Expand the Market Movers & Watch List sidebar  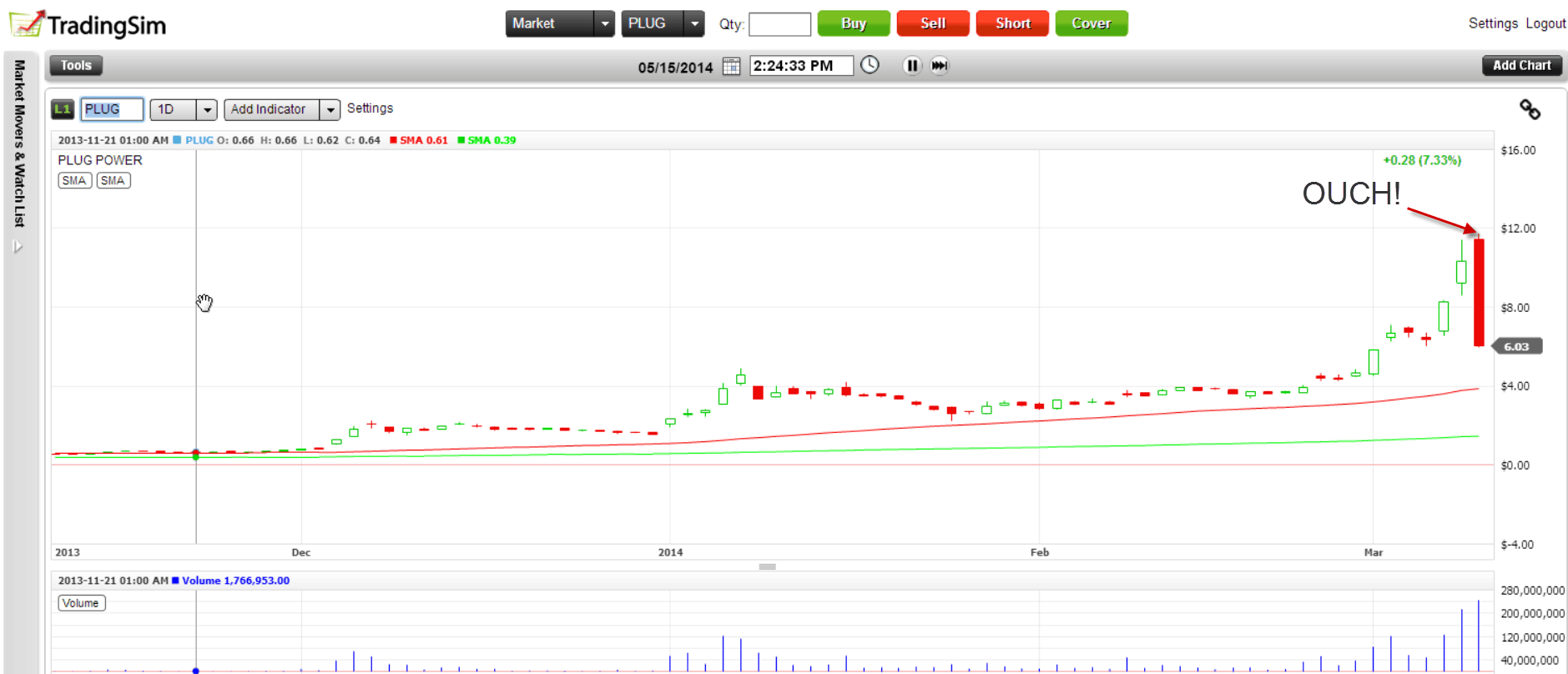pyautogui.click(x=18, y=246)
